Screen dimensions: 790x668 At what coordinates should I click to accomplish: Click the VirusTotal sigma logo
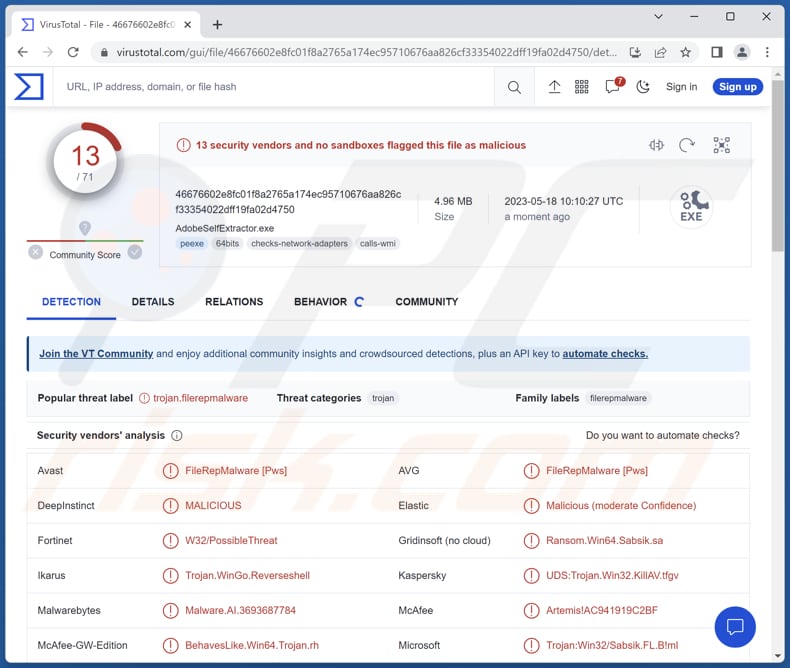(x=29, y=86)
